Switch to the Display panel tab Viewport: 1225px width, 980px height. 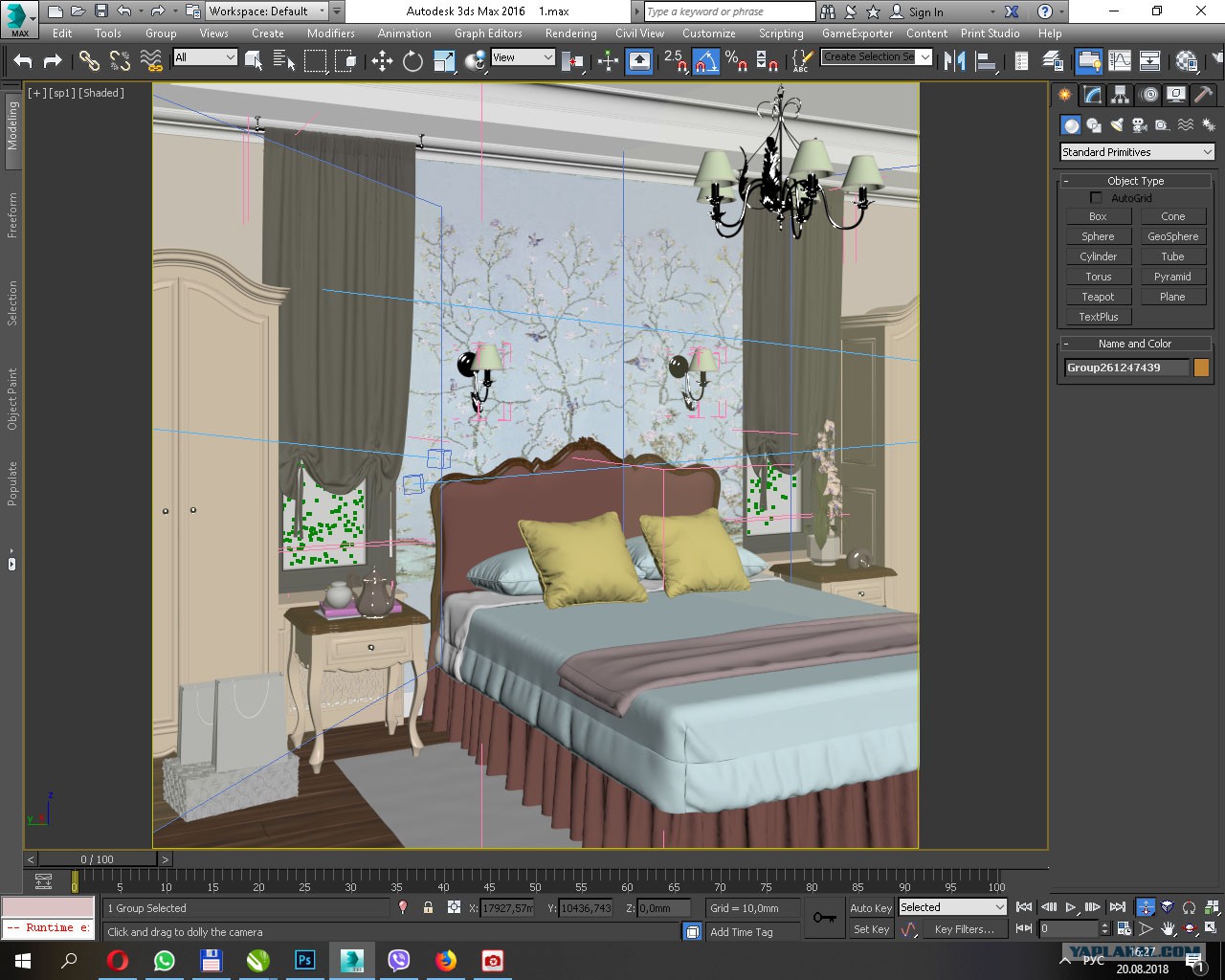pos(1176,94)
